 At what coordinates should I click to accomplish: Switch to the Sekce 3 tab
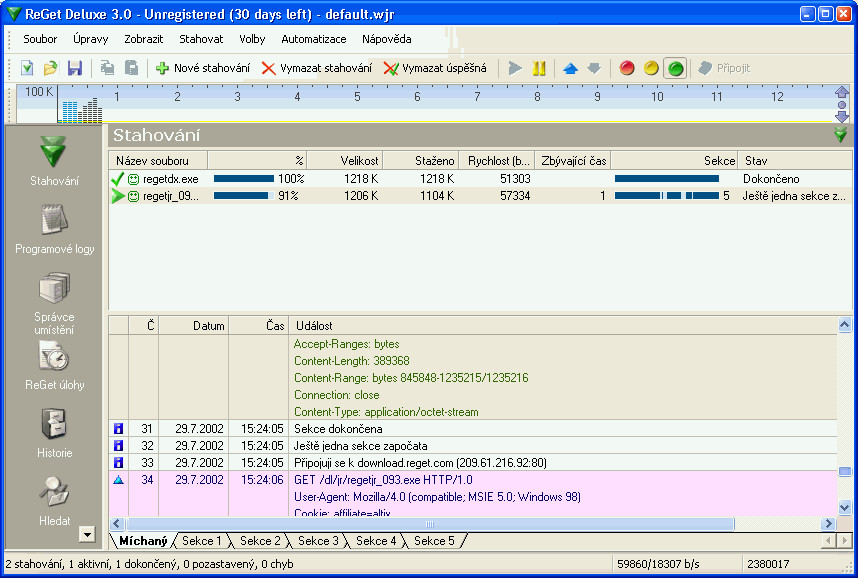tap(318, 541)
